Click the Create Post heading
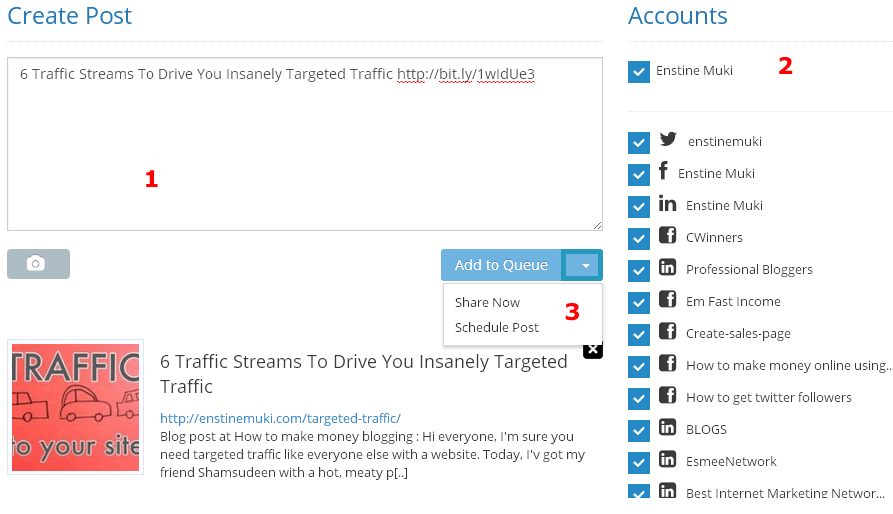 pyautogui.click(x=69, y=15)
